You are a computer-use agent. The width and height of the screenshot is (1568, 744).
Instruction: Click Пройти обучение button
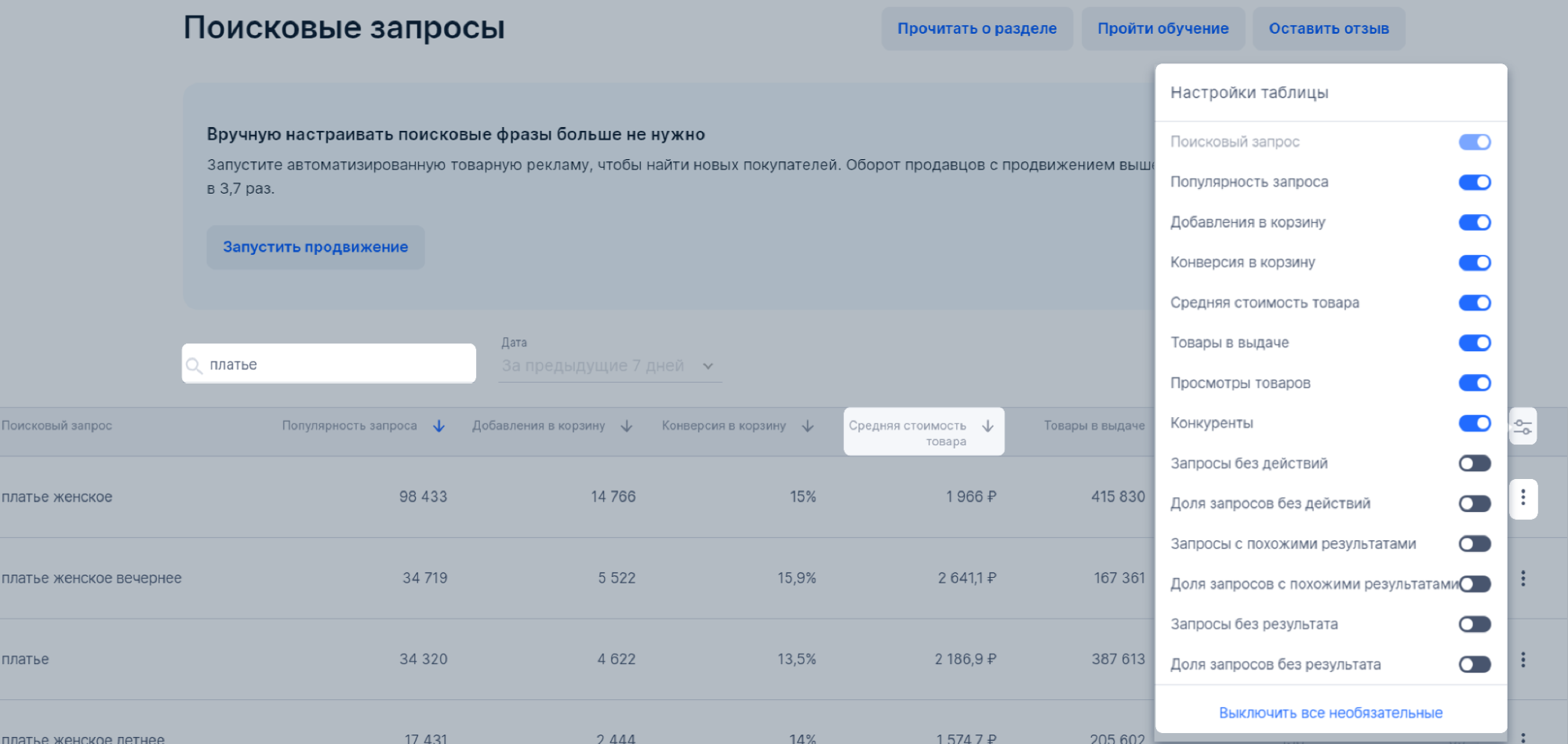tap(1162, 29)
